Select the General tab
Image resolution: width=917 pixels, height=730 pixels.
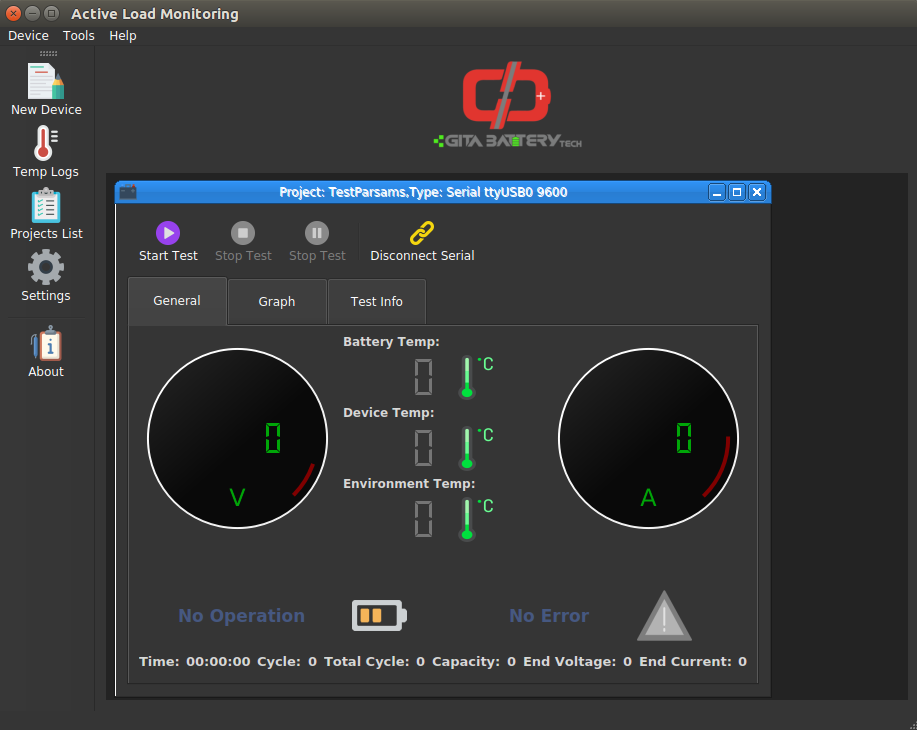[177, 300]
